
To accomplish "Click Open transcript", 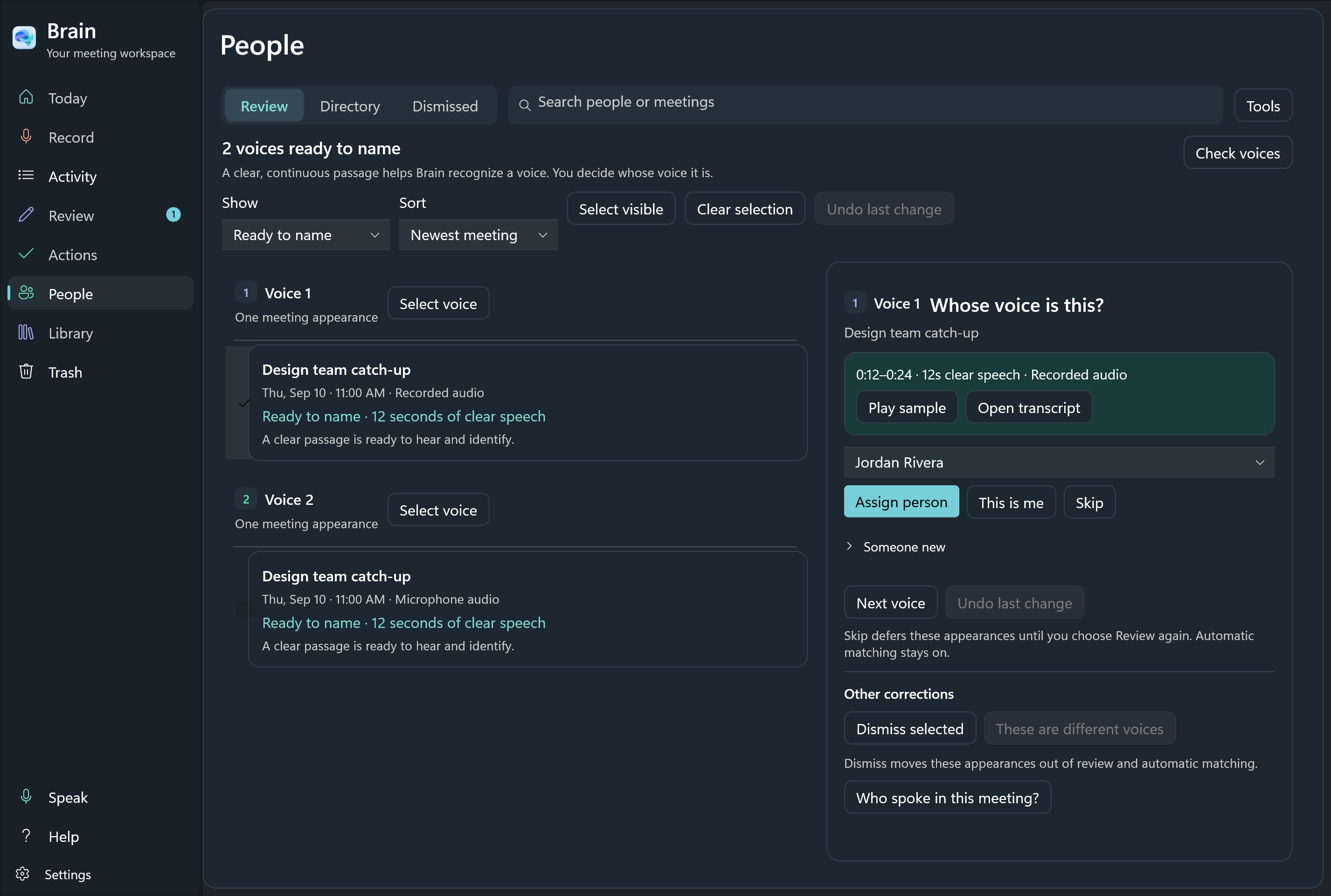I will click(1029, 407).
